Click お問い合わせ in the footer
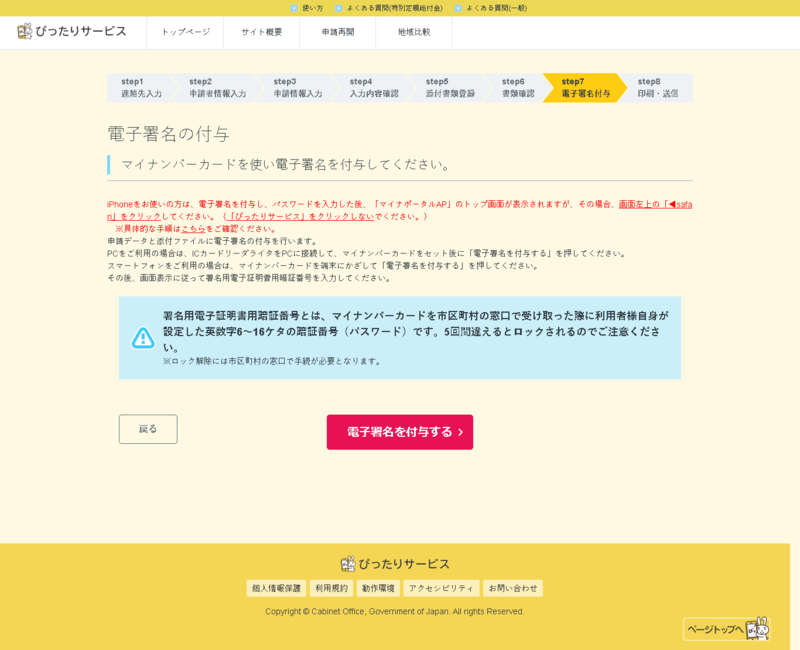Screen dimensions: 800x650 click(x=513, y=588)
